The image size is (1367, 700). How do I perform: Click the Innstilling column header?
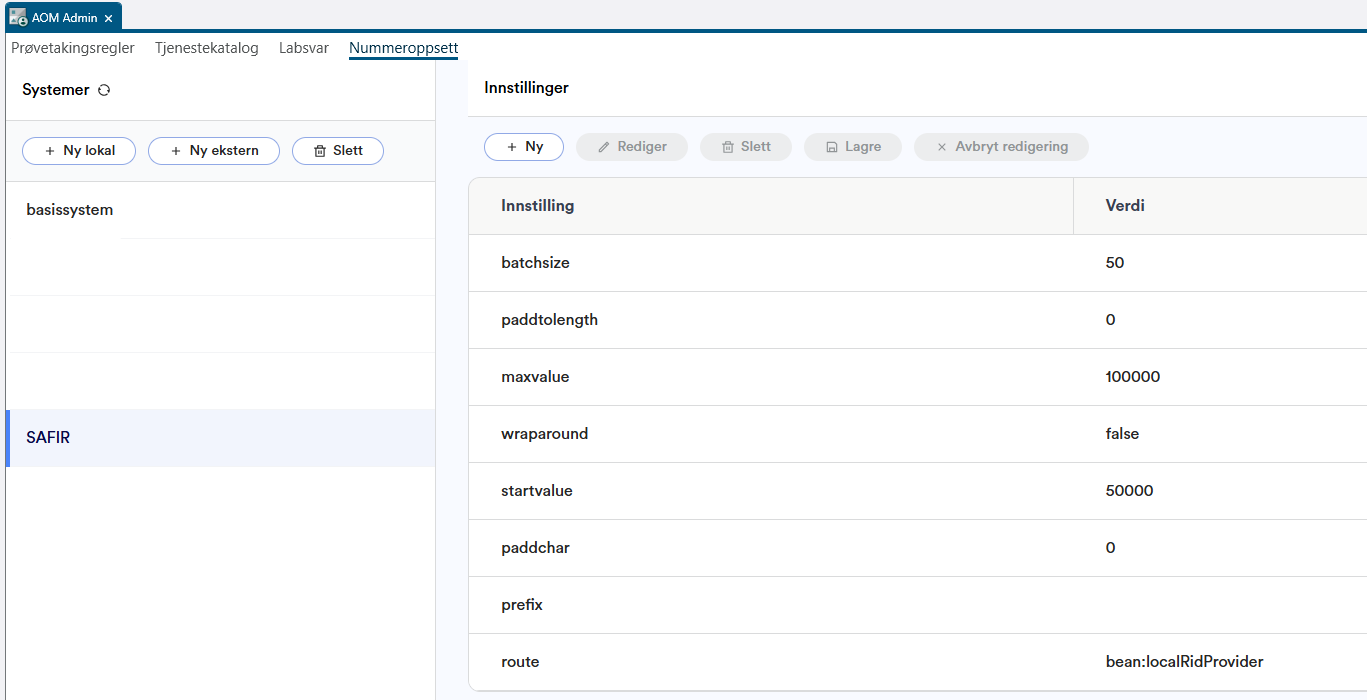(x=538, y=206)
